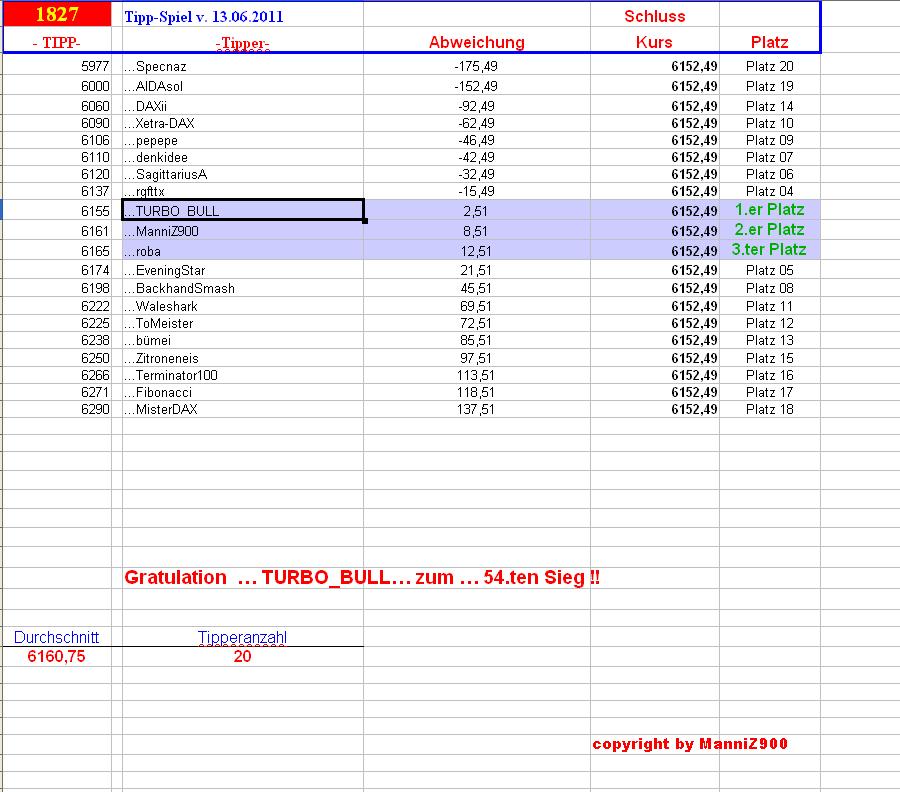Image resolution: width=900 pixels, height=792 pixels.
Task: Click the 'Platz 18' cell
Action: coord(769,409)
